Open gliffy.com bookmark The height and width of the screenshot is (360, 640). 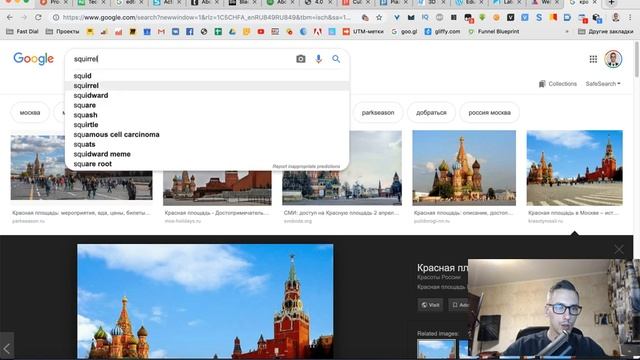coord(442,31)
